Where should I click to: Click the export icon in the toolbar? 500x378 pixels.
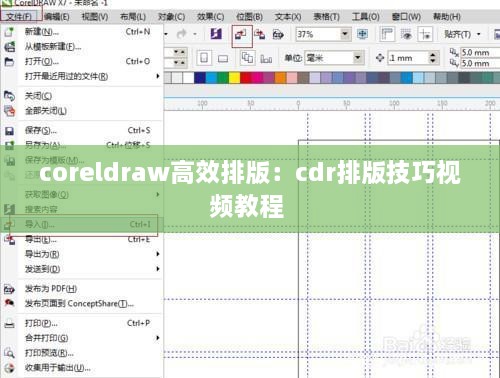pos(259,34)
